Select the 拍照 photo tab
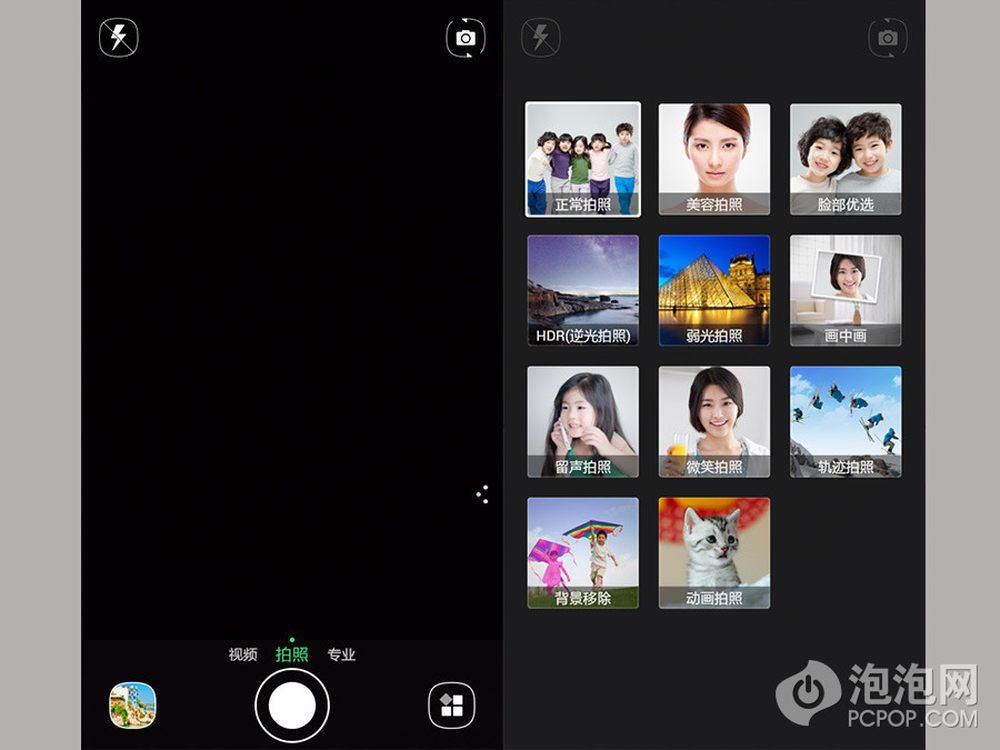 tap(292, 655)
